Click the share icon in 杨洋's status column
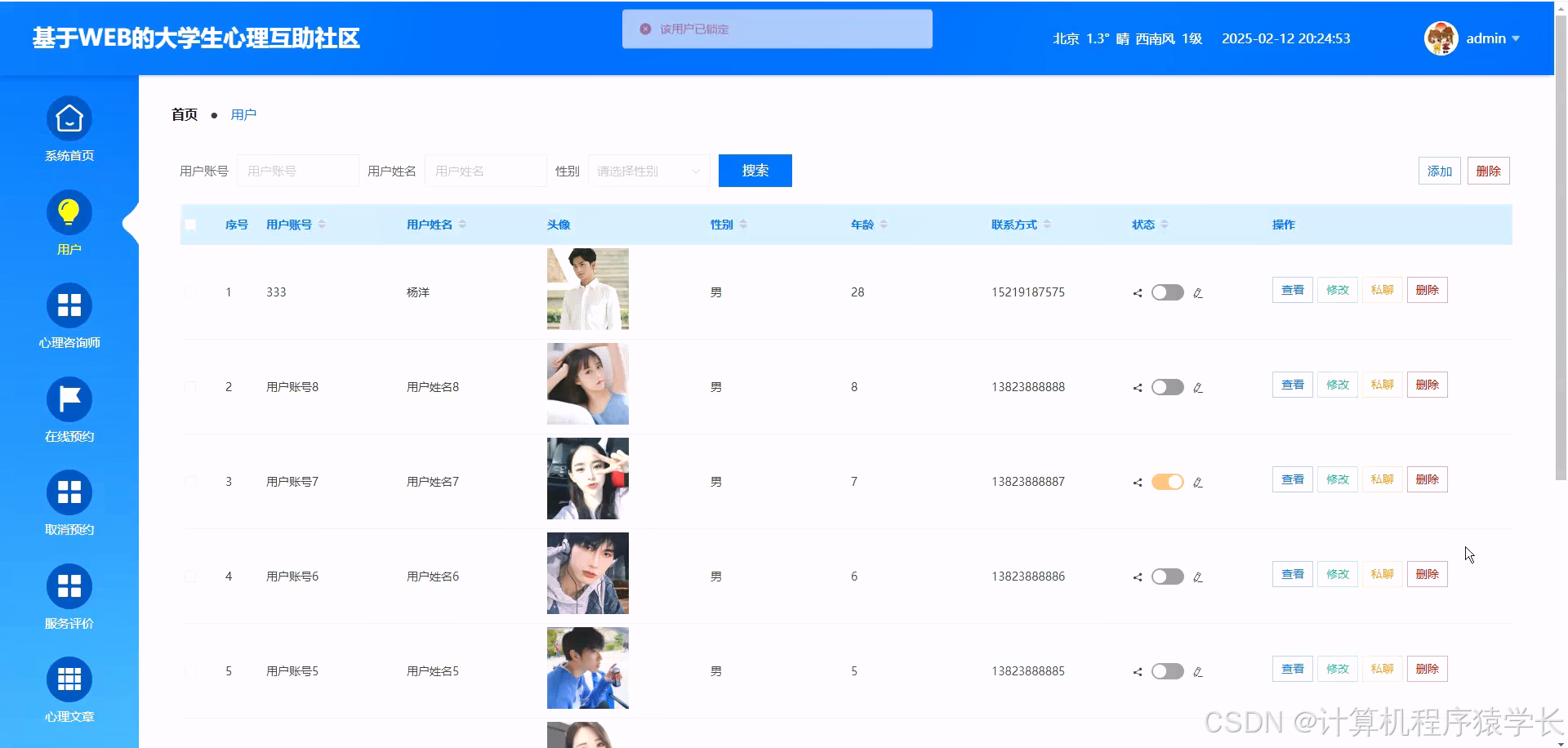The height and width of the screenshot is (748, 1568). click(1136, 292)
